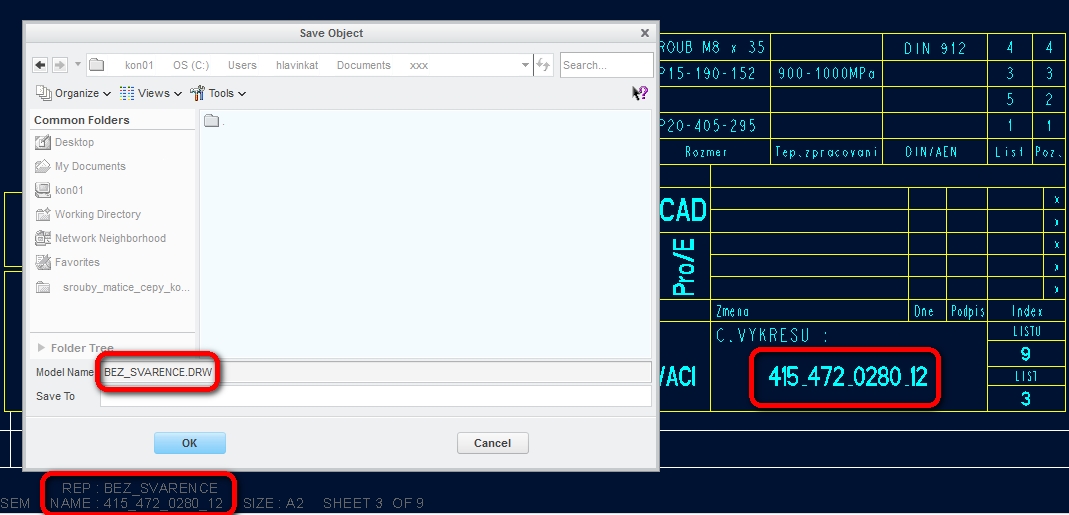Click Index header in revision table

(1027, 312)
